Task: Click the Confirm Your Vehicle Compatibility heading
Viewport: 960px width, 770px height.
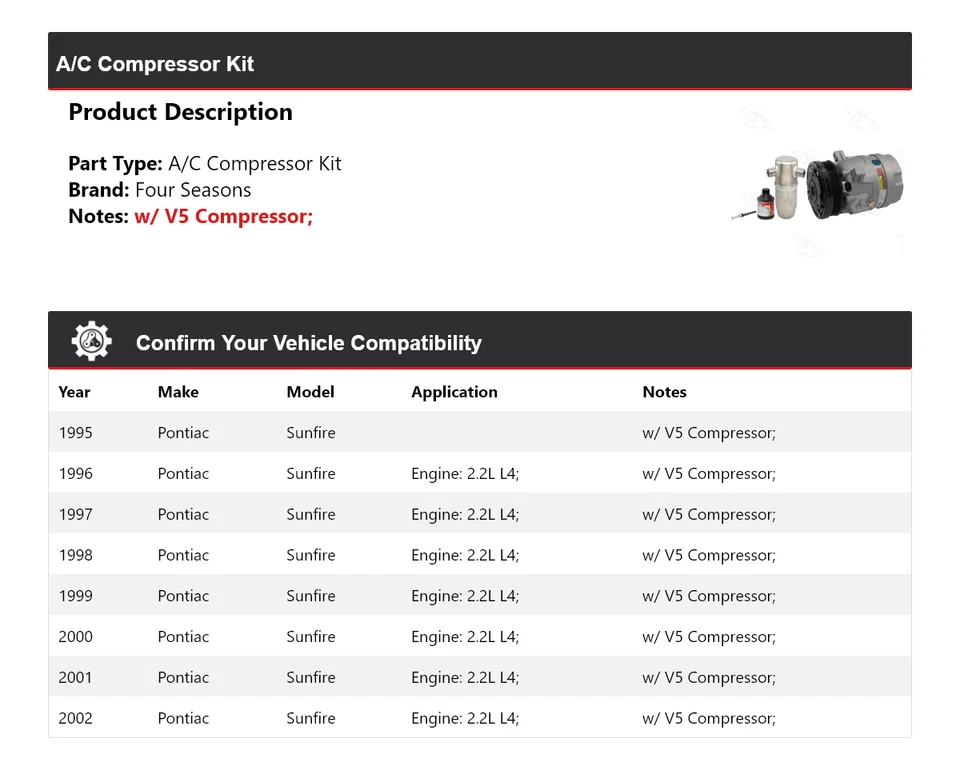Action: tap(308, 343)
